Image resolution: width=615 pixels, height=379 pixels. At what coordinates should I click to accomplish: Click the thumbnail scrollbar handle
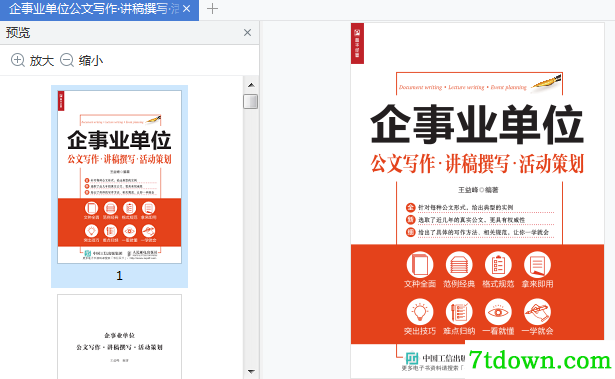click(251, 101)
